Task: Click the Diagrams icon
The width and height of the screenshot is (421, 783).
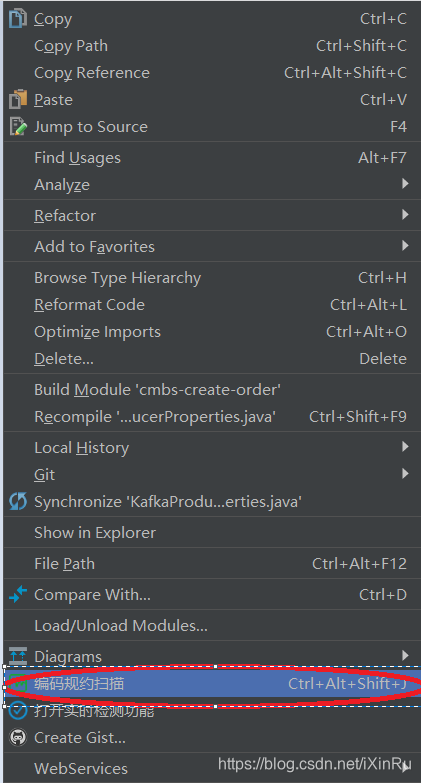Action: 18,656
